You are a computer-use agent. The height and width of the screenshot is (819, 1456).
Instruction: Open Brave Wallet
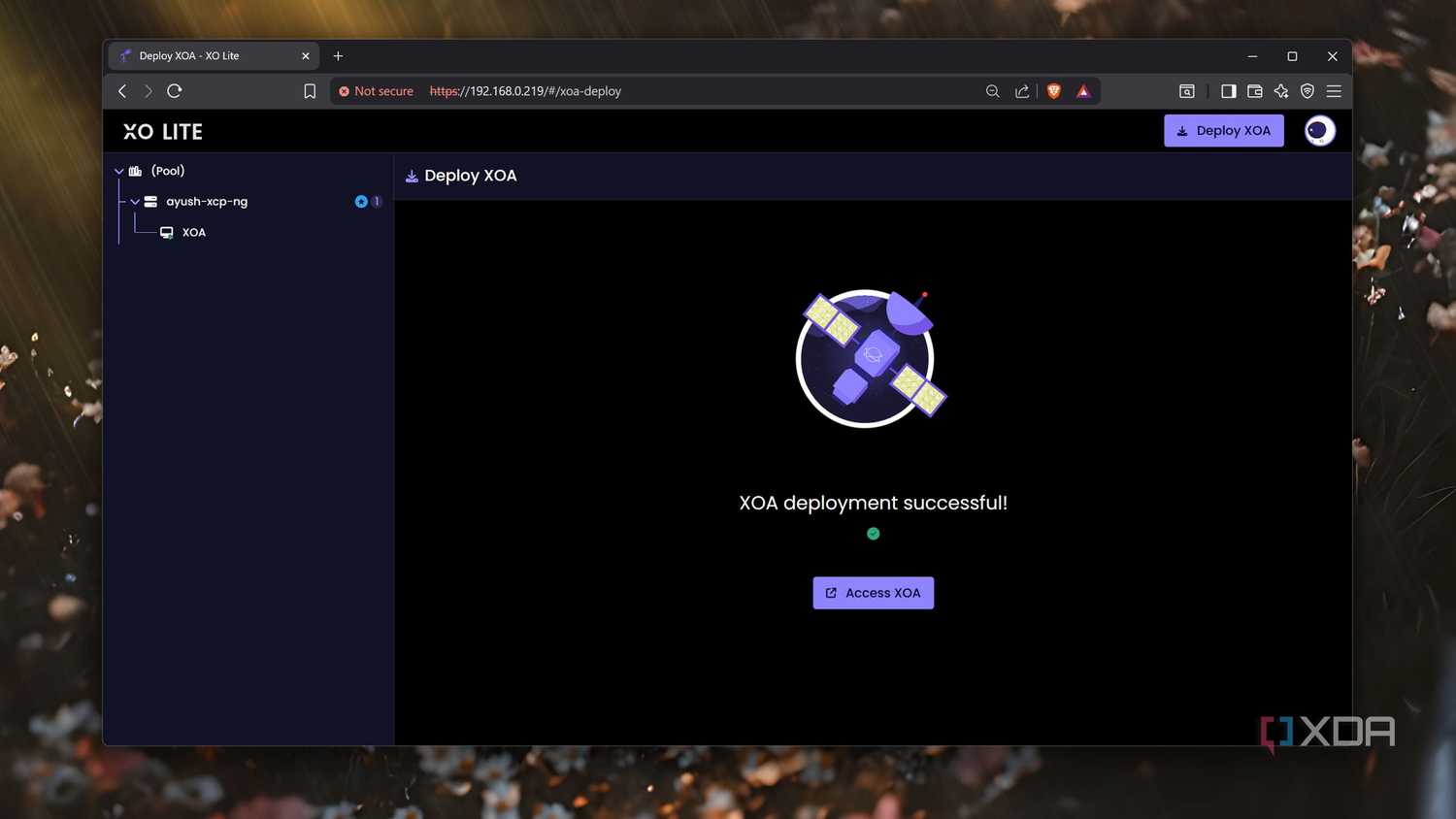tap(1255, 91)
